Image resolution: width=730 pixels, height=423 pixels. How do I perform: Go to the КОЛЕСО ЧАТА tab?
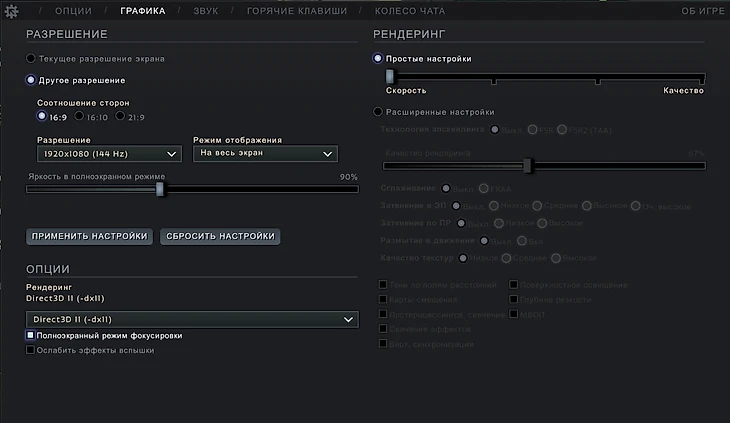point(411,11)
